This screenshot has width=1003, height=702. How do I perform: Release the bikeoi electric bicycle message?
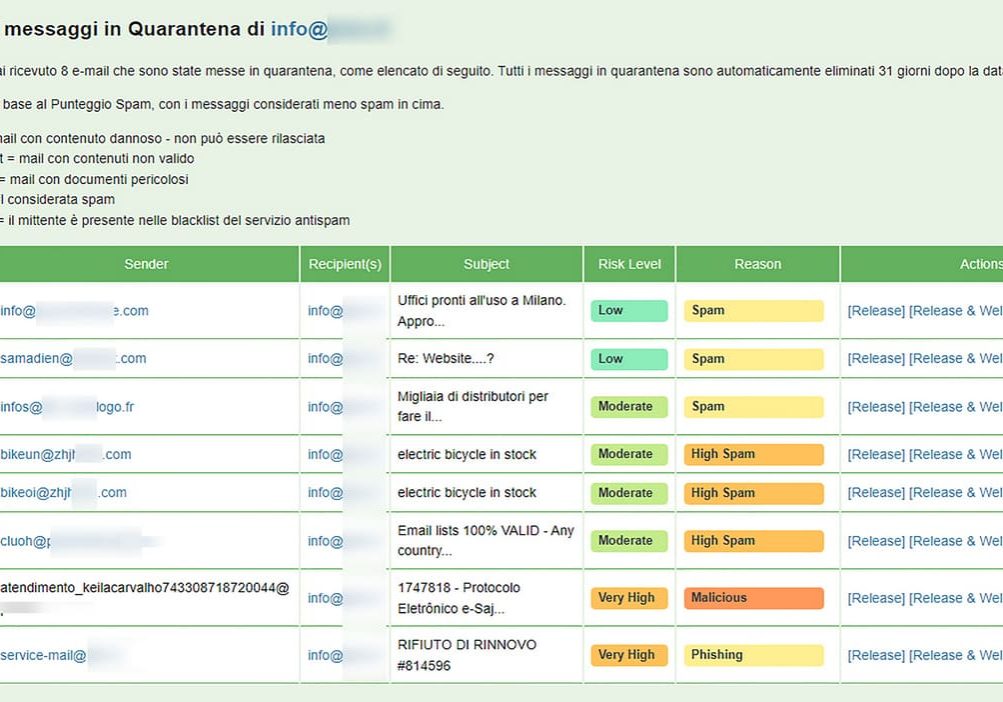point(876,493)
